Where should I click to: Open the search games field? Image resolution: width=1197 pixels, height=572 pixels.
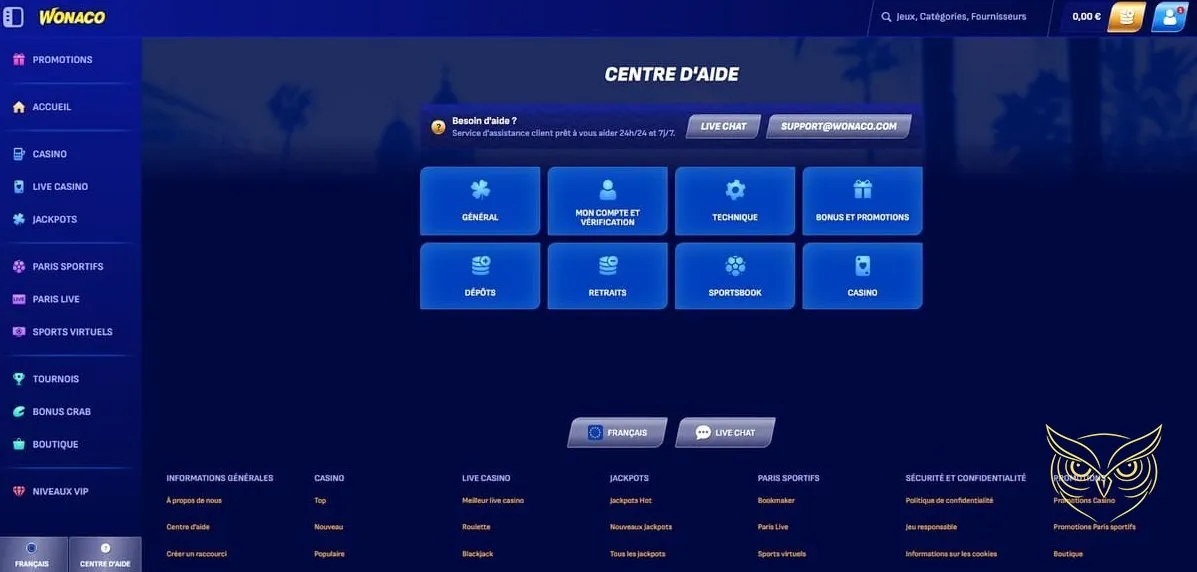pyautogui.click(x=960, y=16)
